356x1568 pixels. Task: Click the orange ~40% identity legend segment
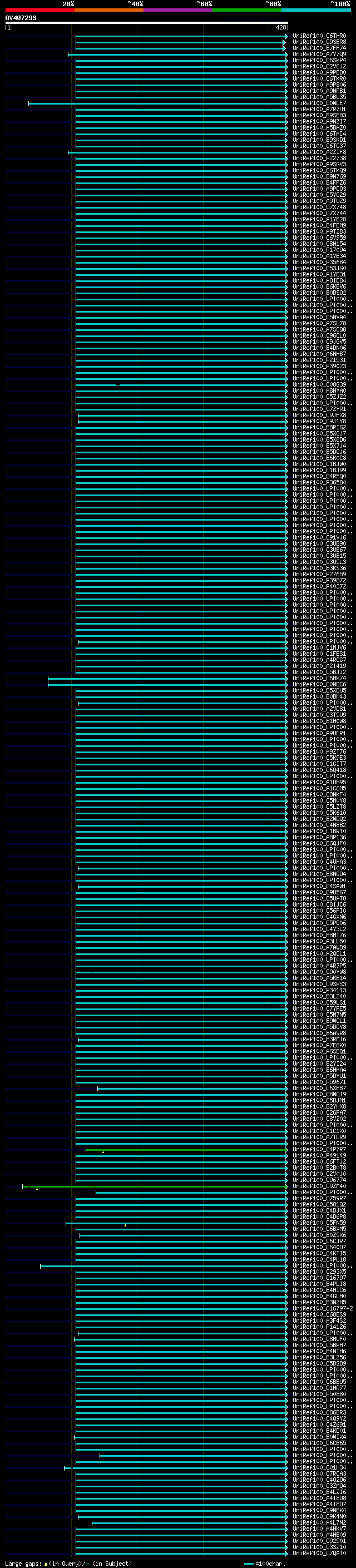[x=109, y=10]
